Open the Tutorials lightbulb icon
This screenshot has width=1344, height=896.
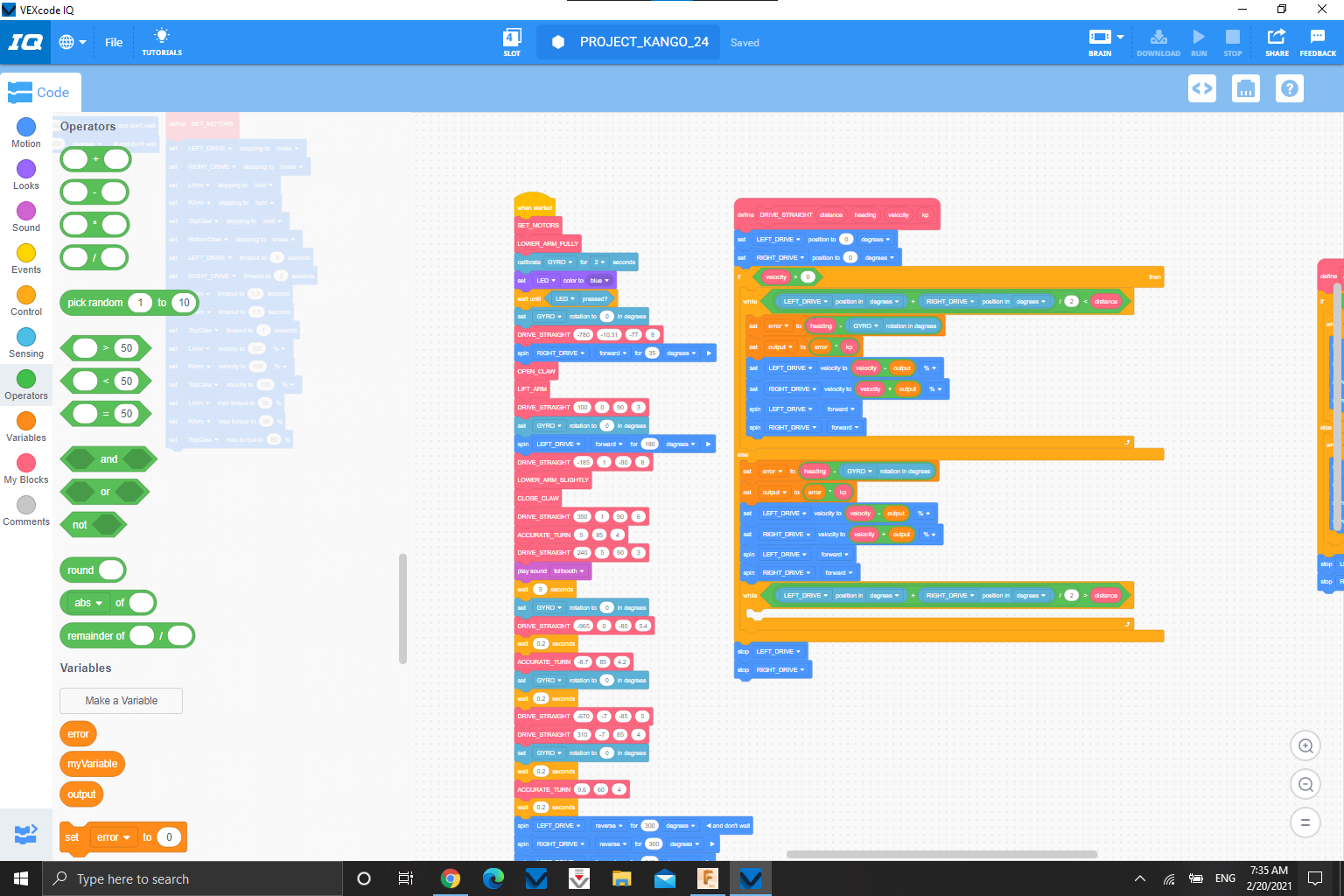162,41
